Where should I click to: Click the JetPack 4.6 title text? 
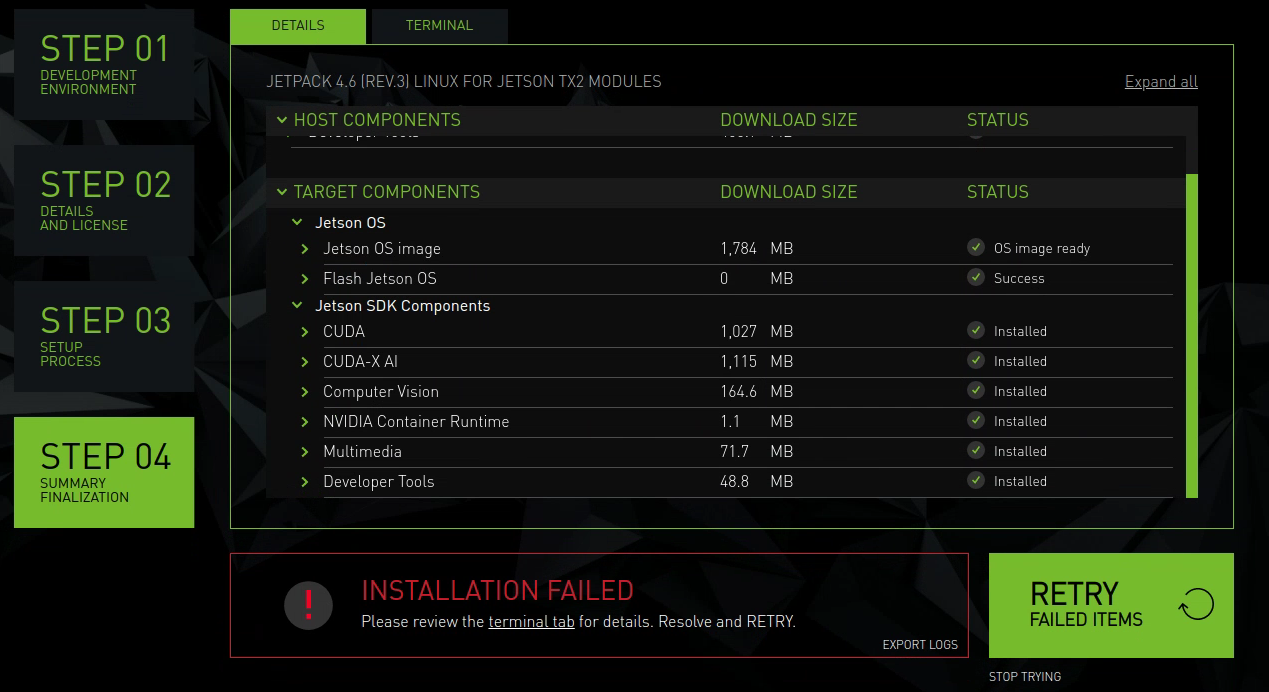pos(464,82)
